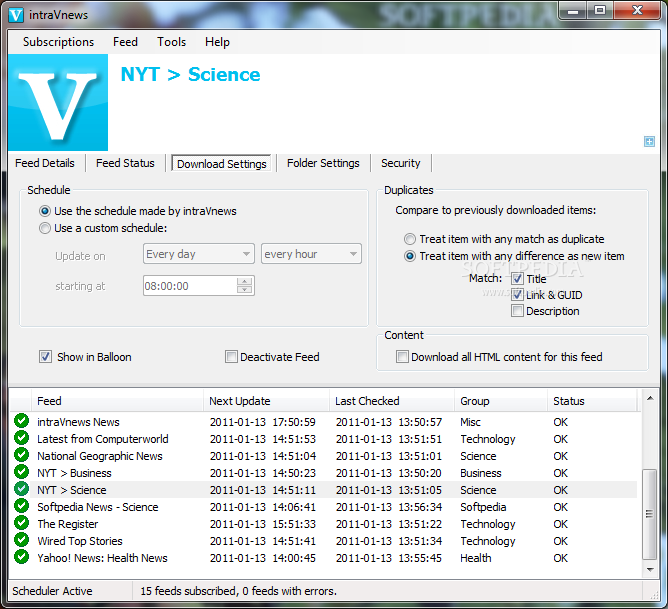The image size is (668, 609).
Task: Select the NYT > Science feed row
Action: point(323,490)
